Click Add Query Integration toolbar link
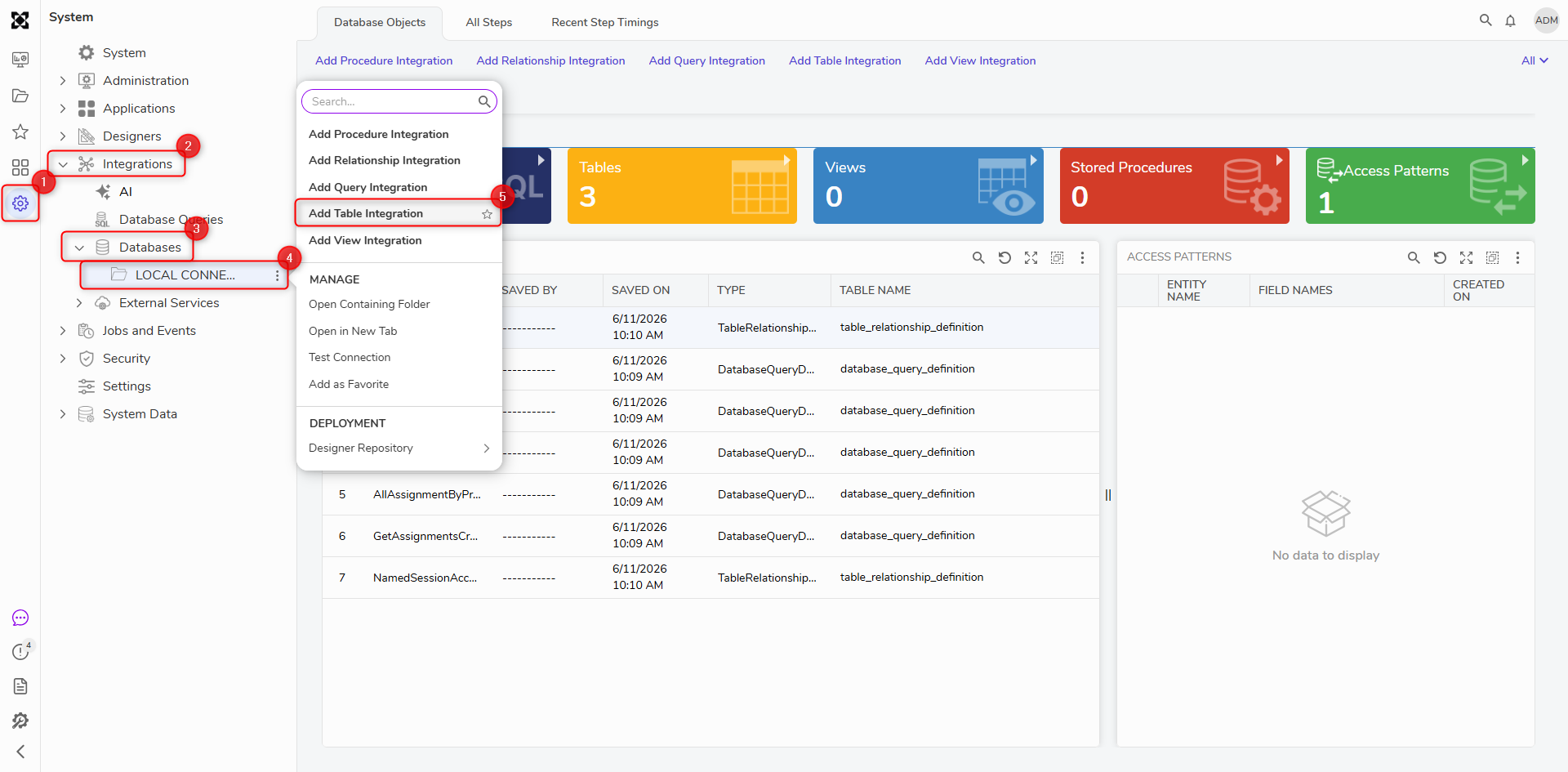Viewport: 1568px width, 772px height. 707,60
